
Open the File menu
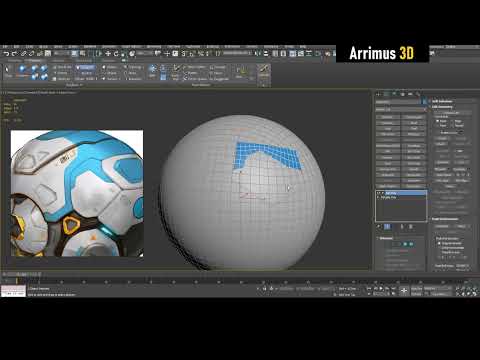click(5, 47)
